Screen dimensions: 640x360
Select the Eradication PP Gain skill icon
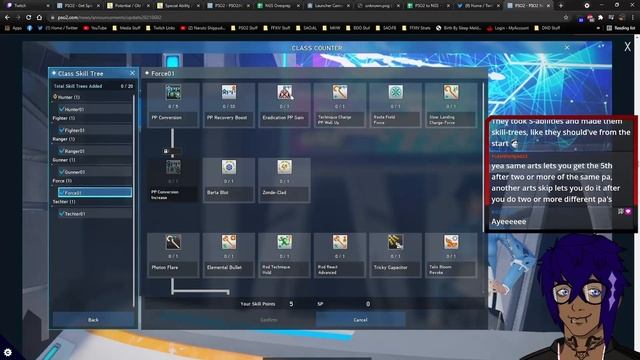coord(284,92)
